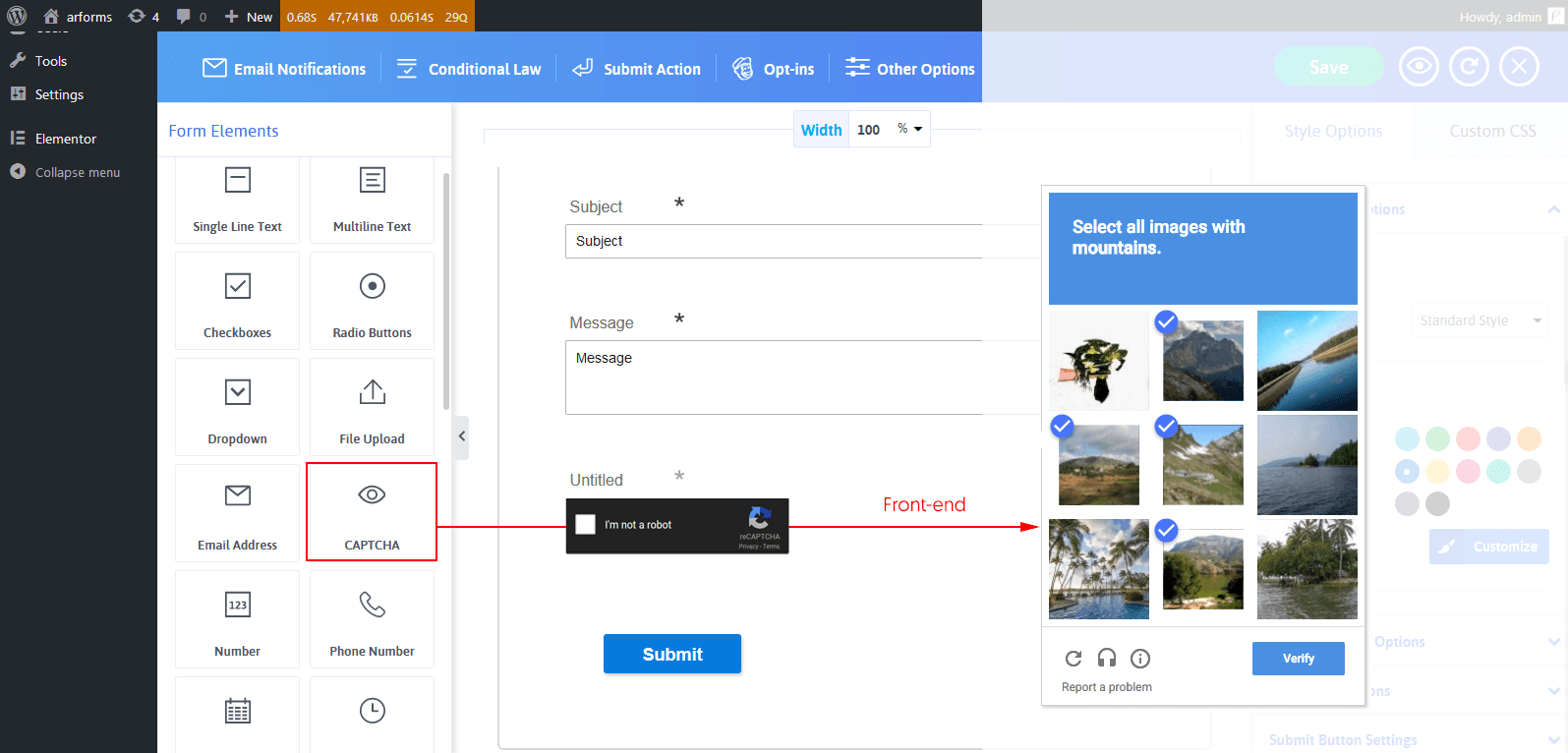Click into the Subject input field
Screen dimensions: 1568x753
[773, 241]
